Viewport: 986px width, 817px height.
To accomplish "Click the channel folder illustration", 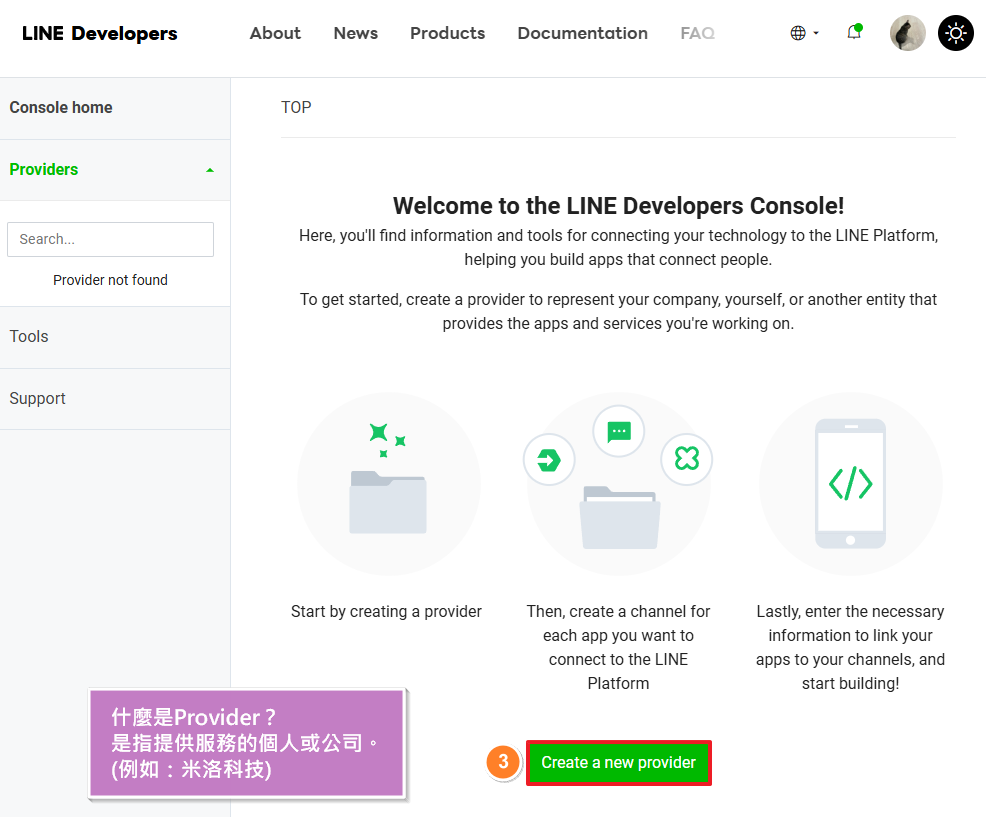I will [x=619, y=515].
